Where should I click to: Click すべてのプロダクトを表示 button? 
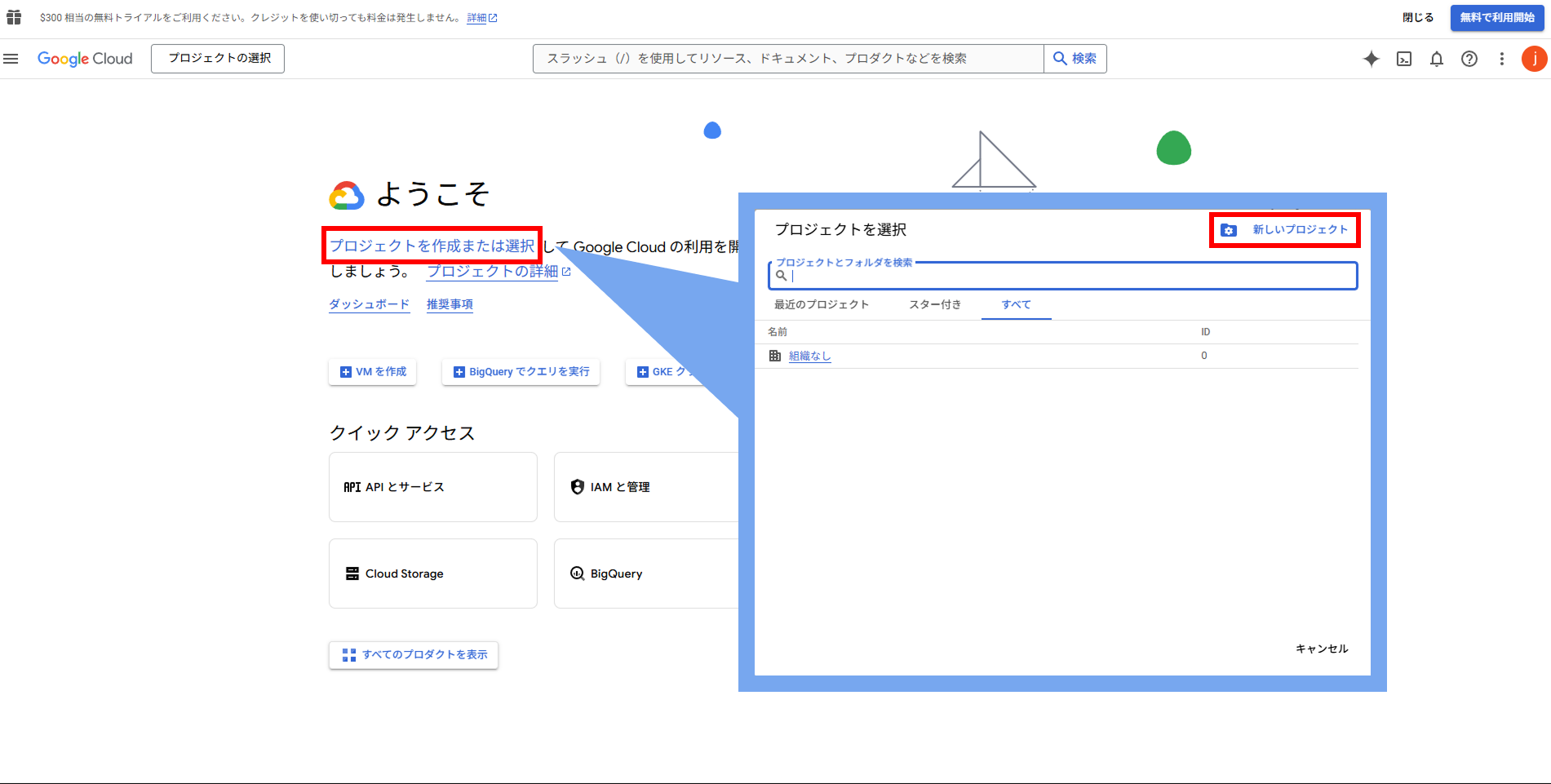tap(414, 655)
